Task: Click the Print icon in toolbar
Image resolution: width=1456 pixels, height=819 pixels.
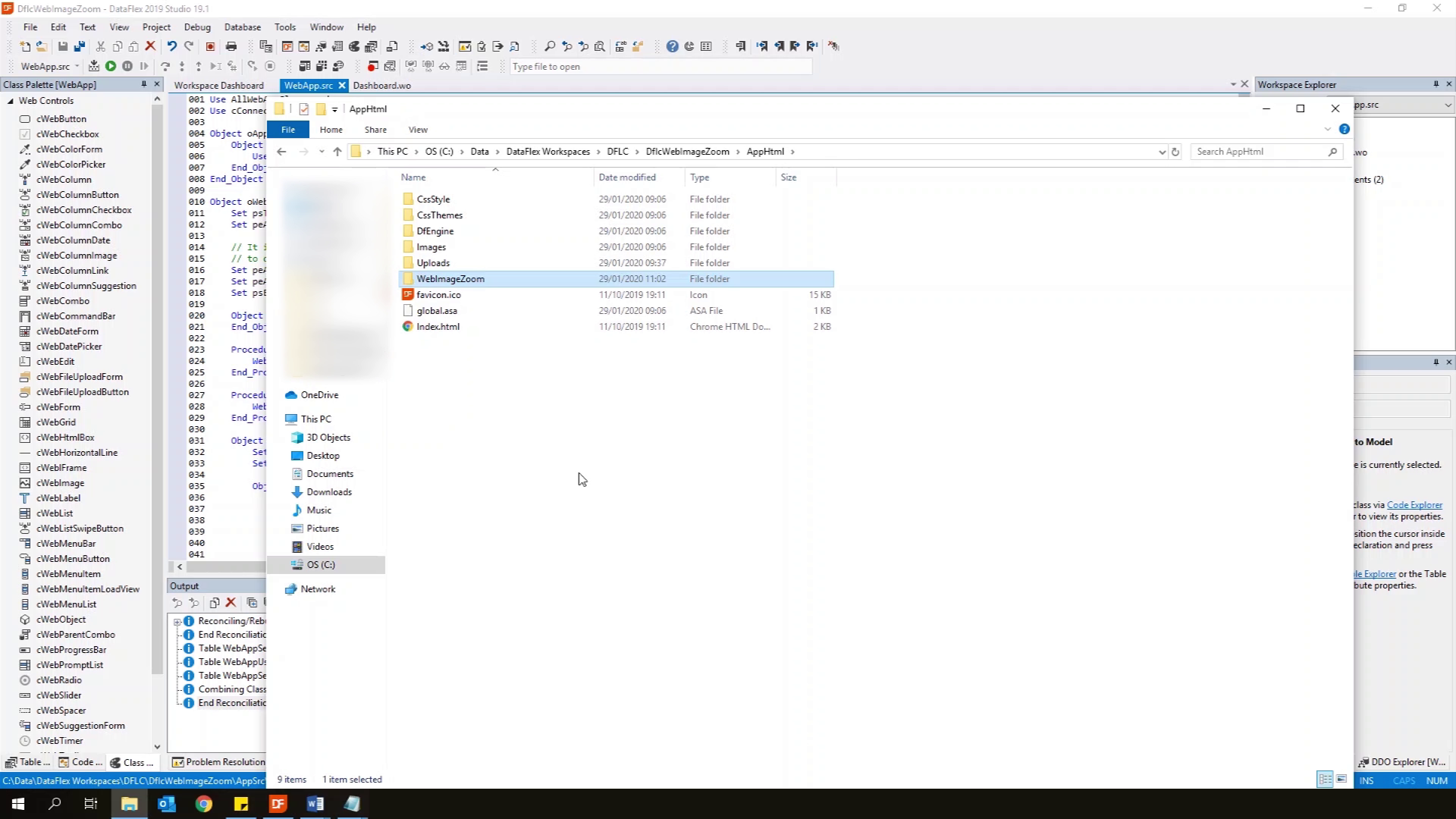Action: click(231, 46)
